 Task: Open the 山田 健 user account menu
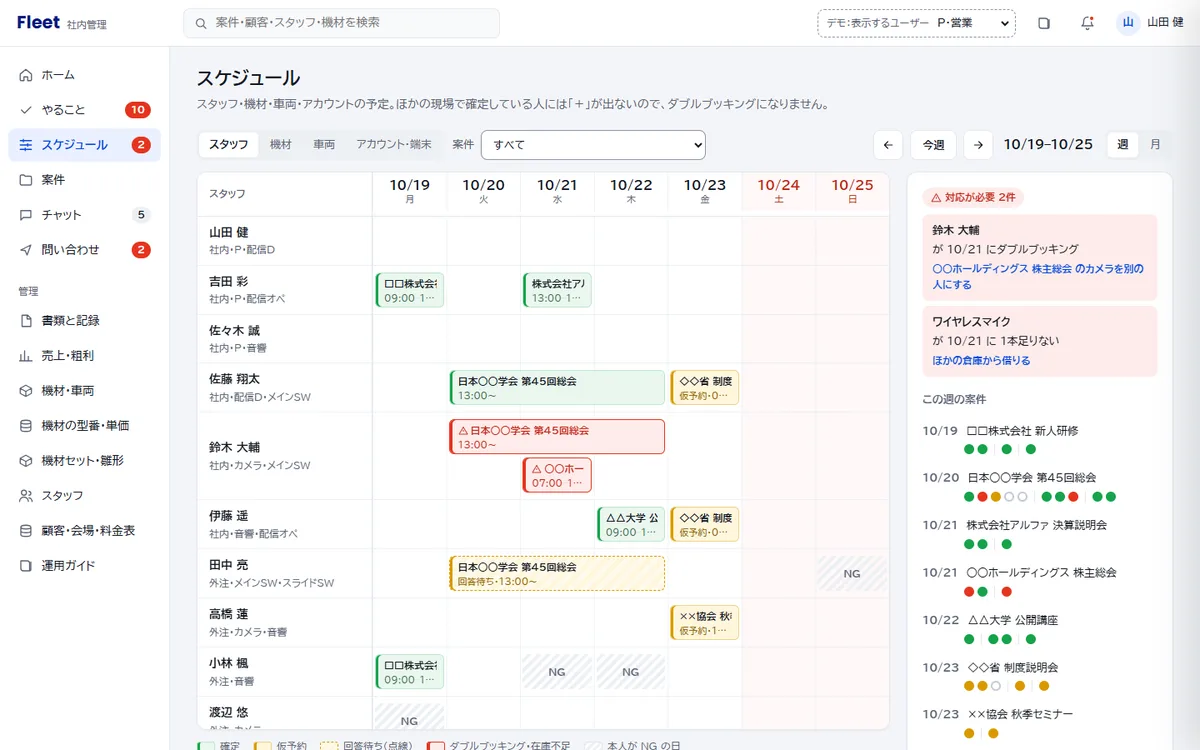click(x=1150, y=23)
